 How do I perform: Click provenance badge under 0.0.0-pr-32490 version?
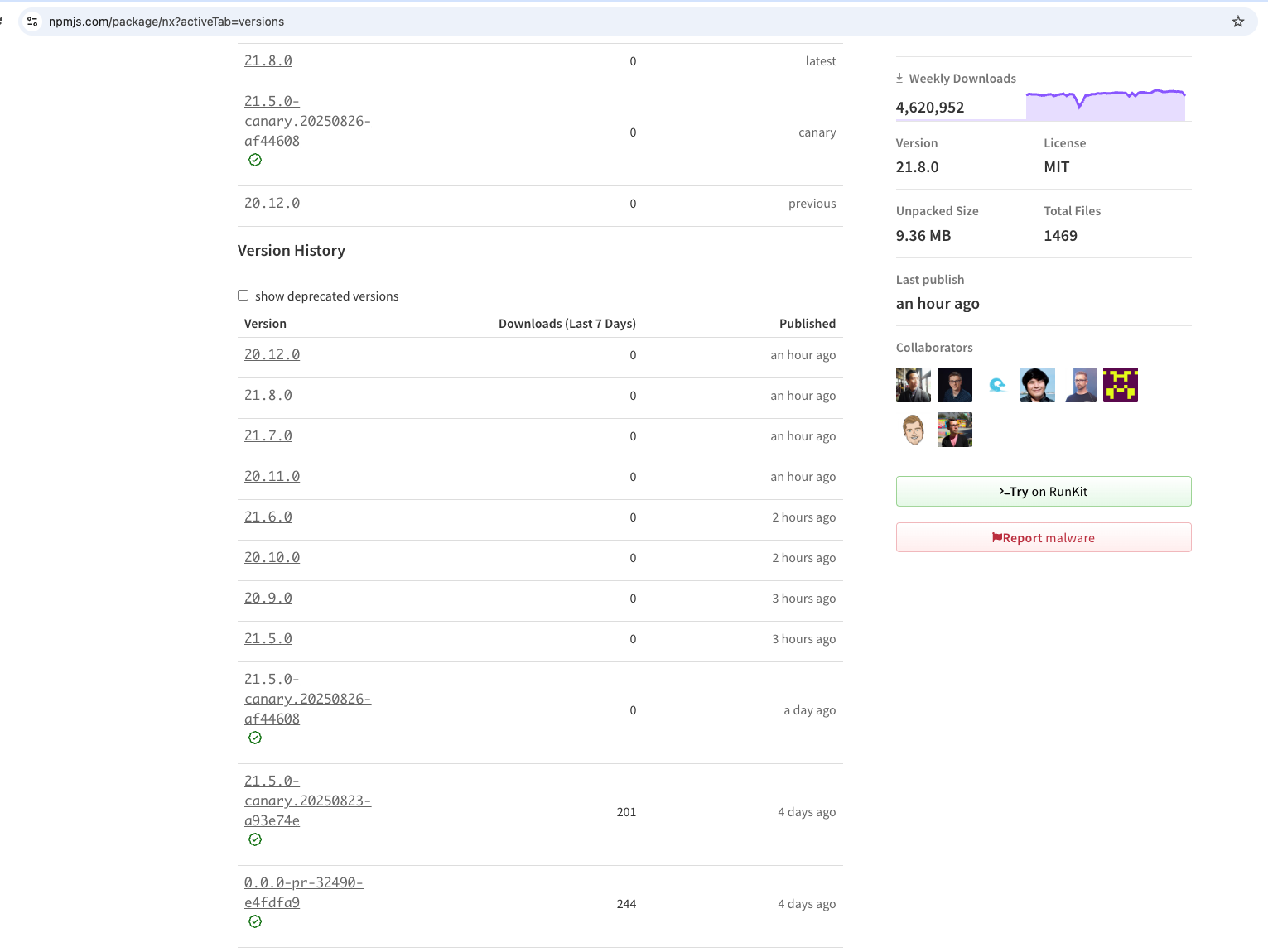pos(255,921)
